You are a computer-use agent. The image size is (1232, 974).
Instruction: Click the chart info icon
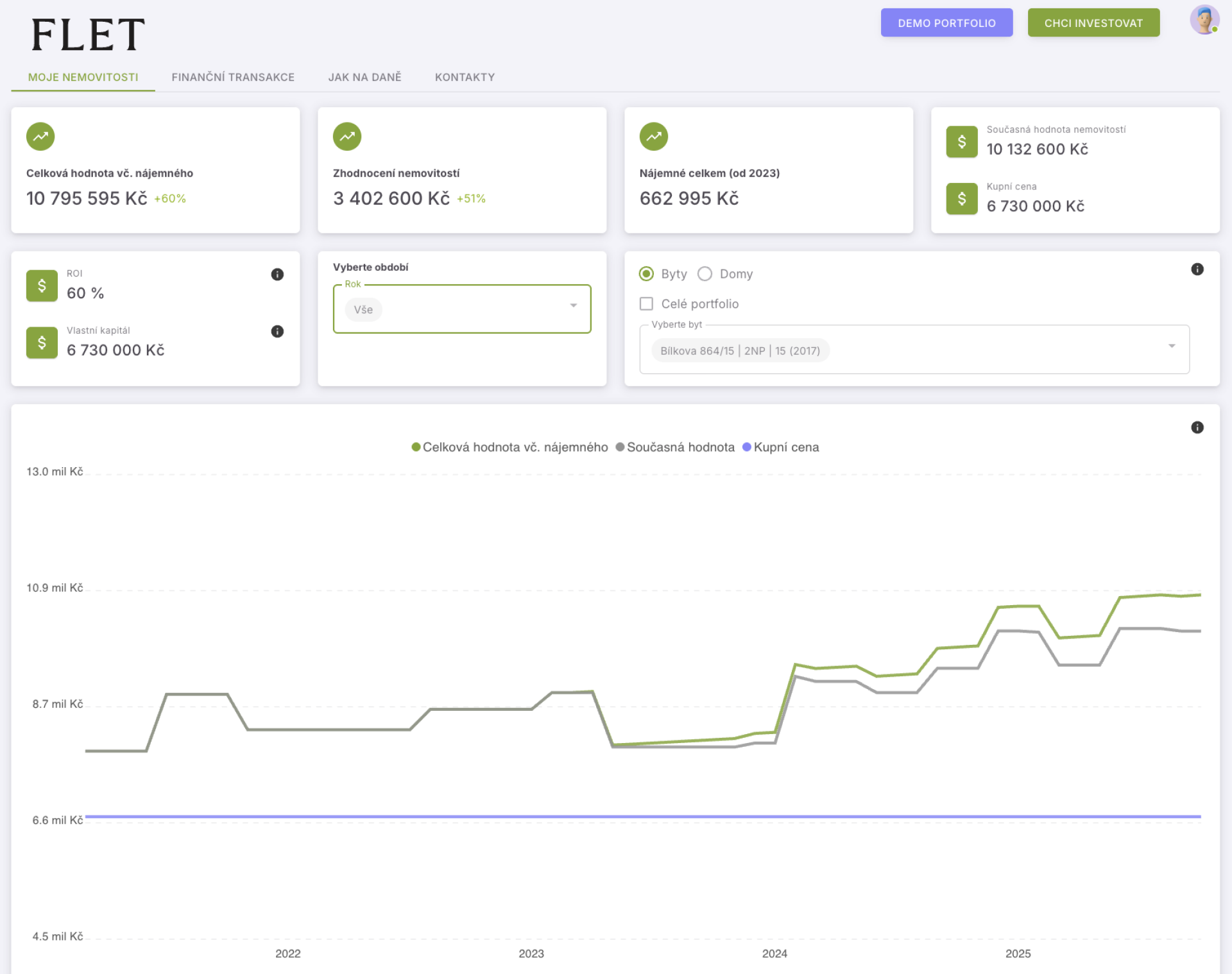pyautogui.click(x=1197, y=427)
